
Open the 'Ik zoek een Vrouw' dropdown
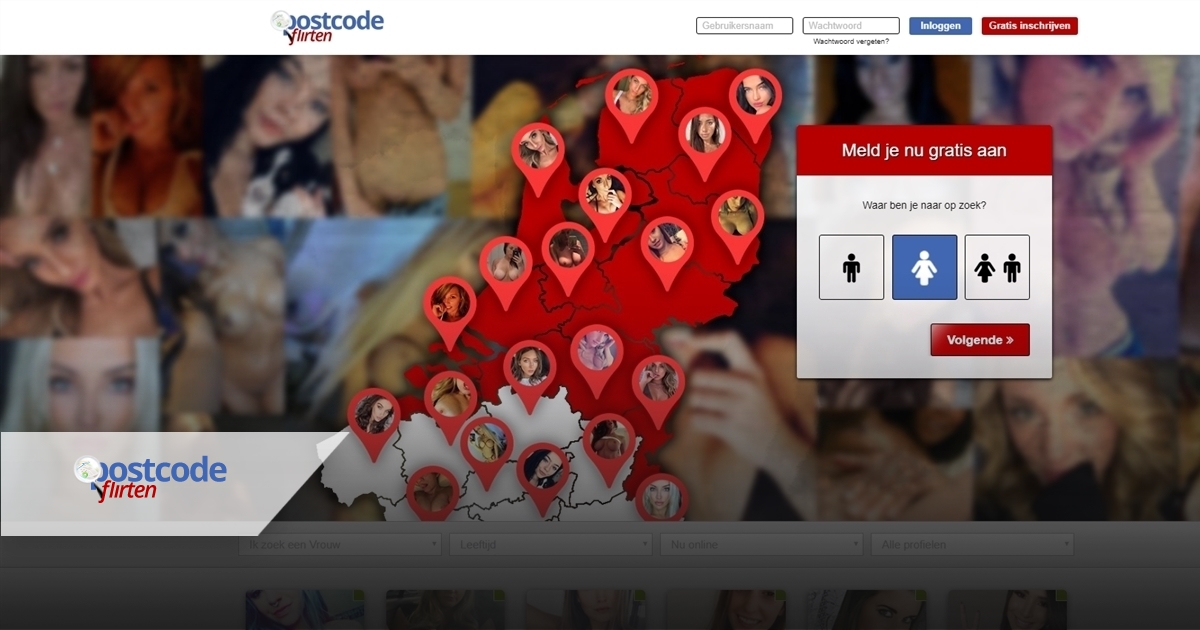tap(340, 545)
